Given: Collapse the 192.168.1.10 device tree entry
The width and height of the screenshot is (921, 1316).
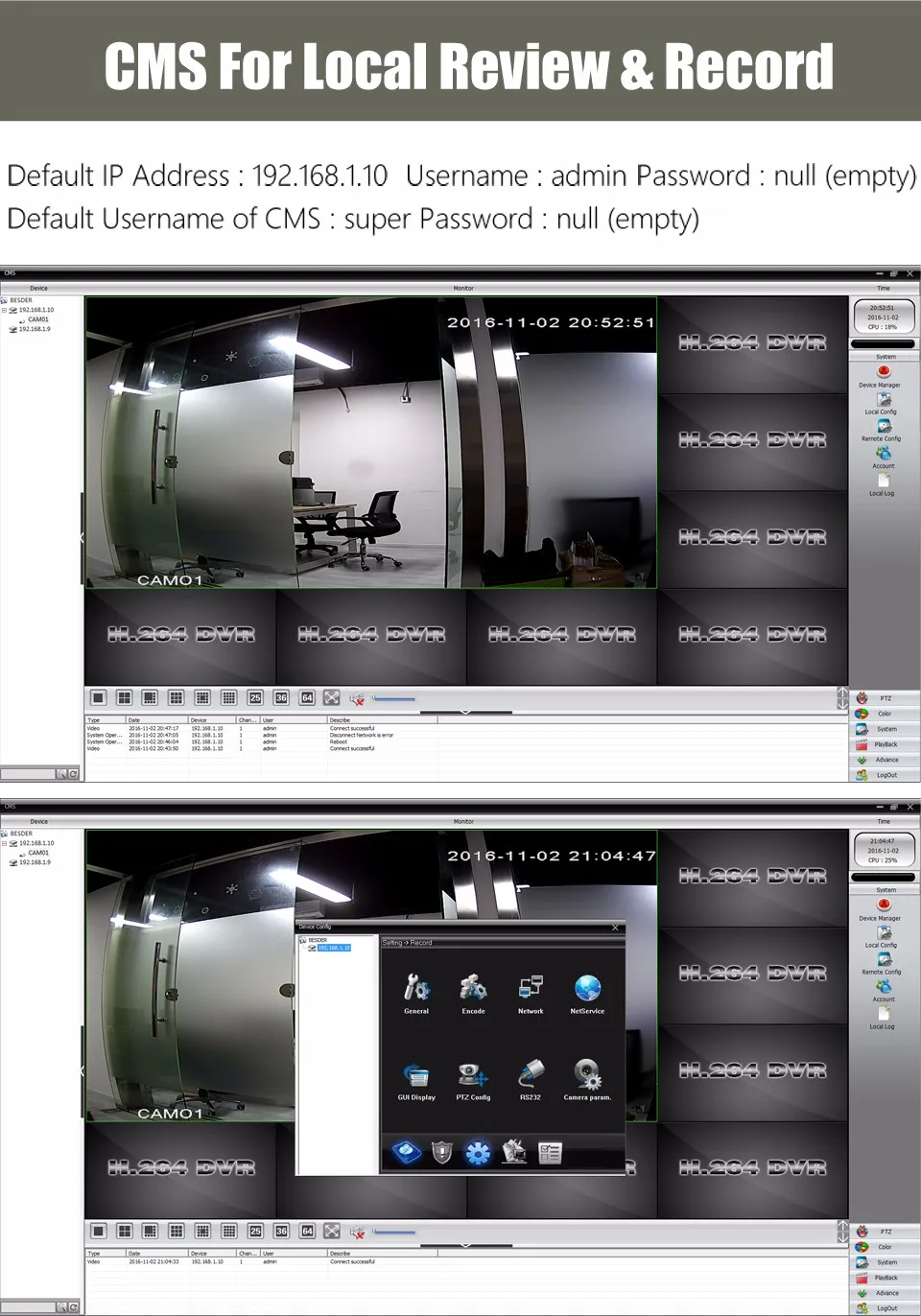Looking at the screenshot, I should [5, 309].
